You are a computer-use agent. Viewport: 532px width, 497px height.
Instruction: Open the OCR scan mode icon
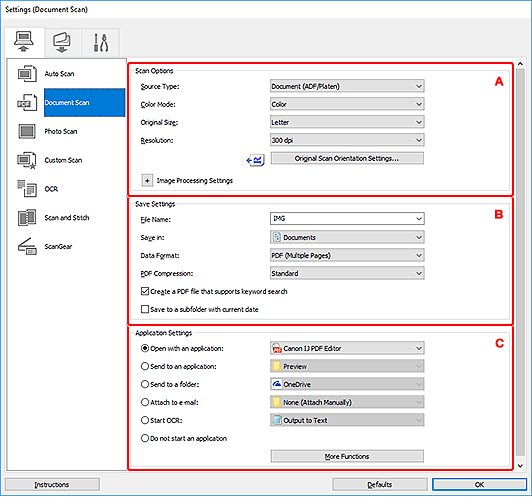click(x=27, y=189)
